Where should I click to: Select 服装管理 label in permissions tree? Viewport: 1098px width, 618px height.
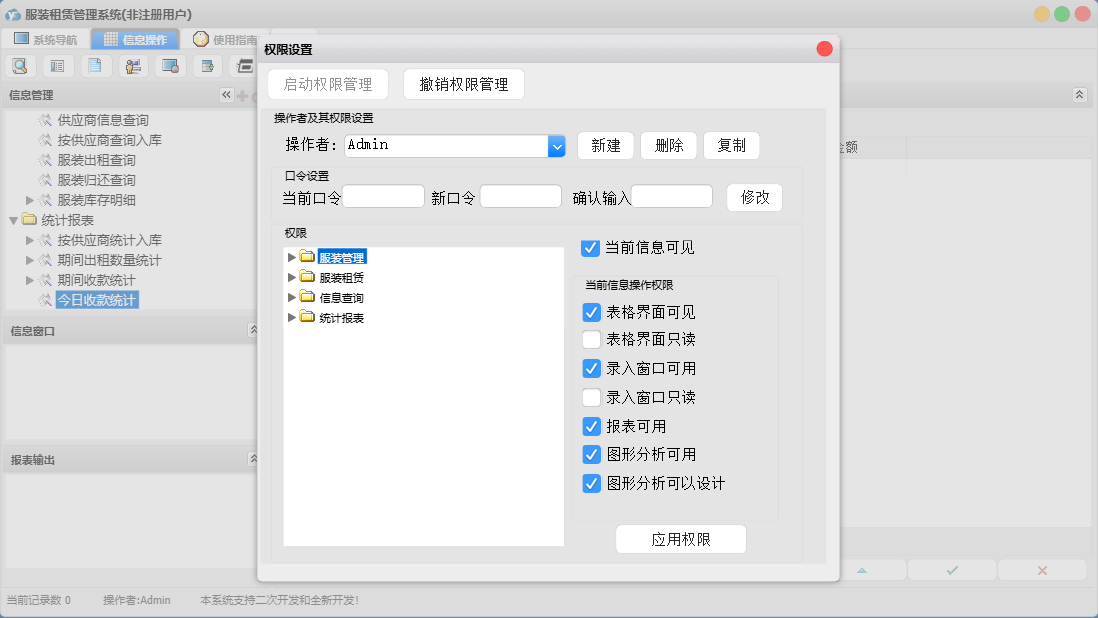tap(342, 258)
